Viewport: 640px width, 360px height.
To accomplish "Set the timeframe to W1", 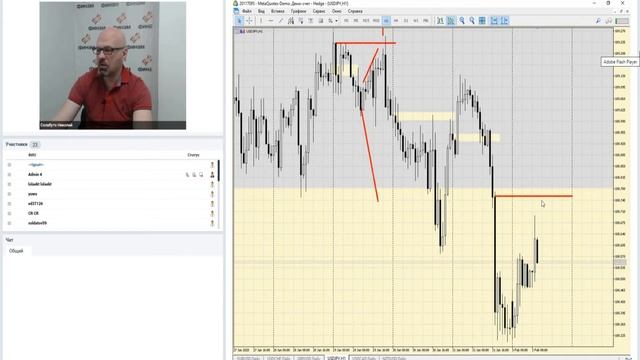I will [x=416, y=21].
